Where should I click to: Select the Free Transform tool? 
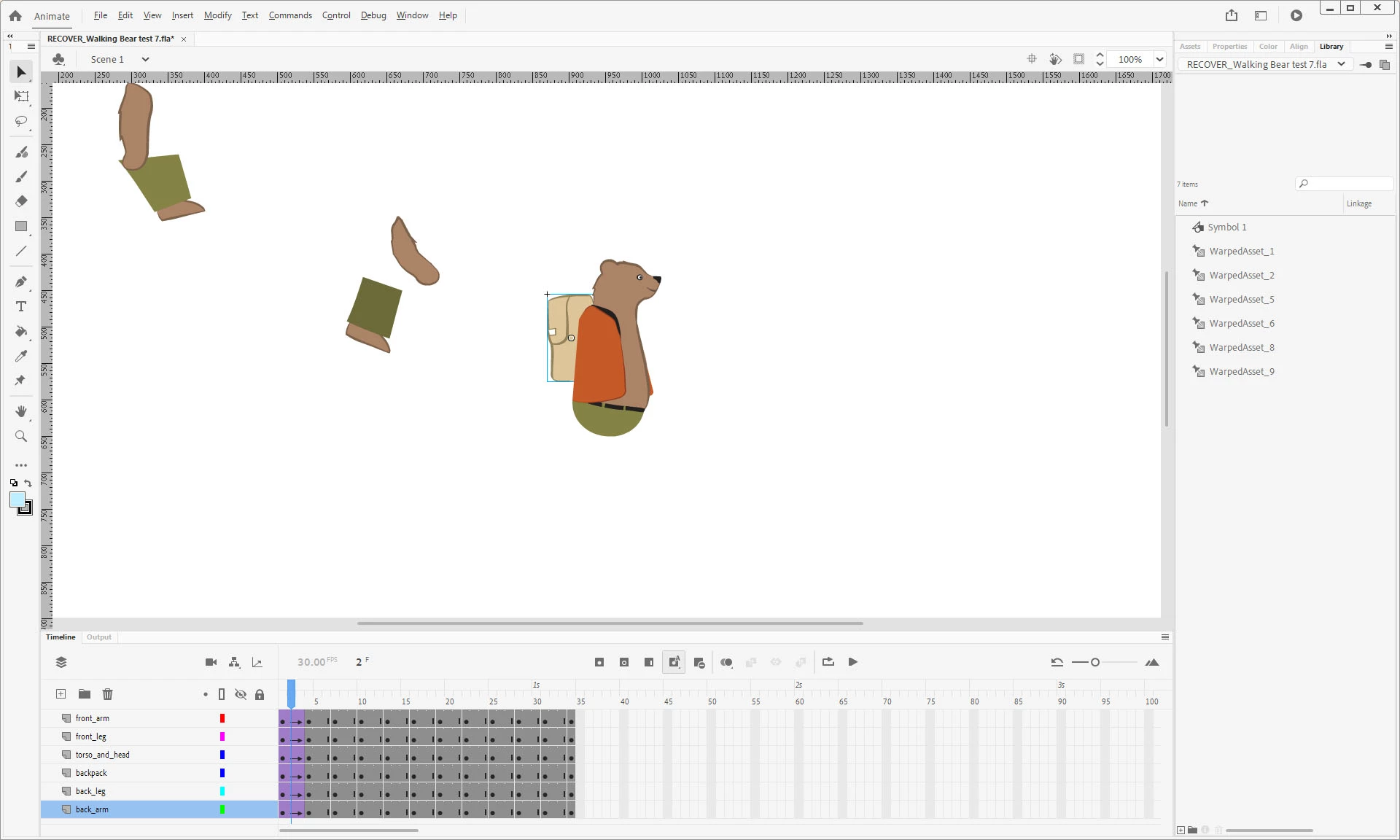tap(21, 96)
